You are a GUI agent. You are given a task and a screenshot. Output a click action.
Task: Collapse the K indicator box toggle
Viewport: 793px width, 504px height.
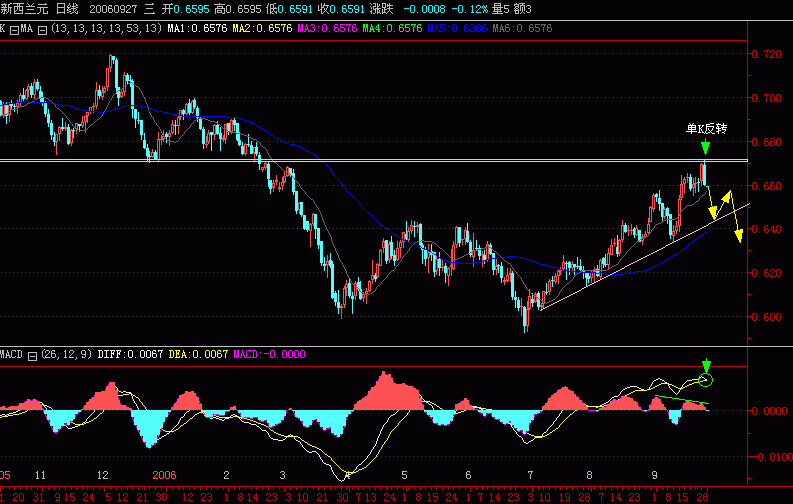(x=14, y=30)
